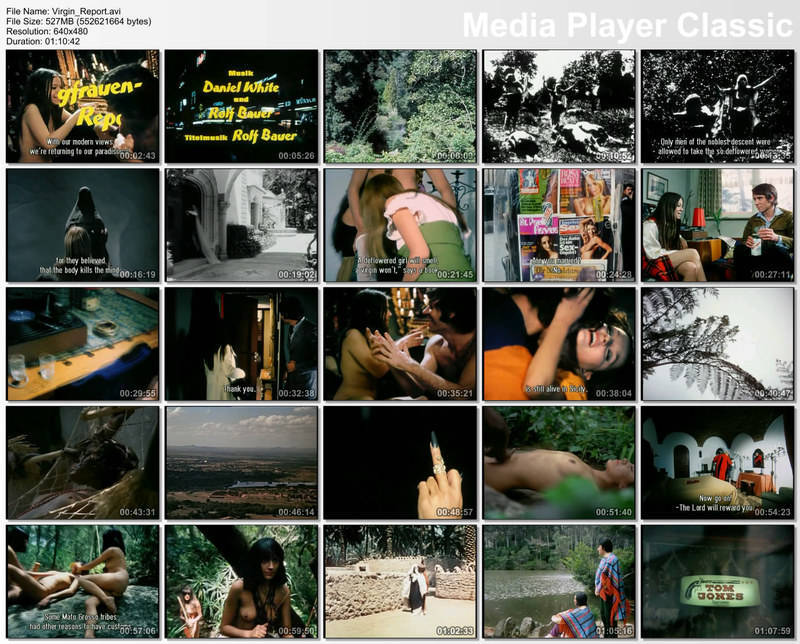This screenshot has height=644, width=800.
Task: Click the fern leaves thumbnail at 00:40:47
Action: [718, 344]
